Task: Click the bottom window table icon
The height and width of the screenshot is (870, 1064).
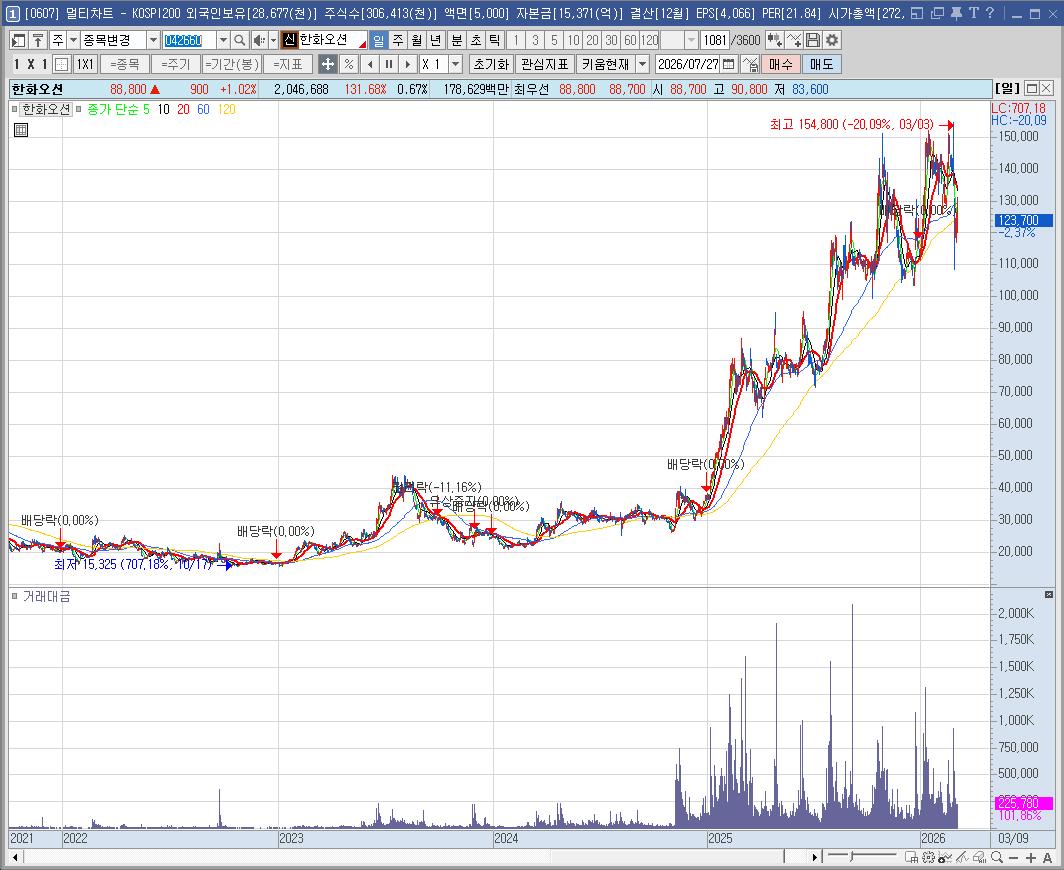Action: (x=911, y=858)
